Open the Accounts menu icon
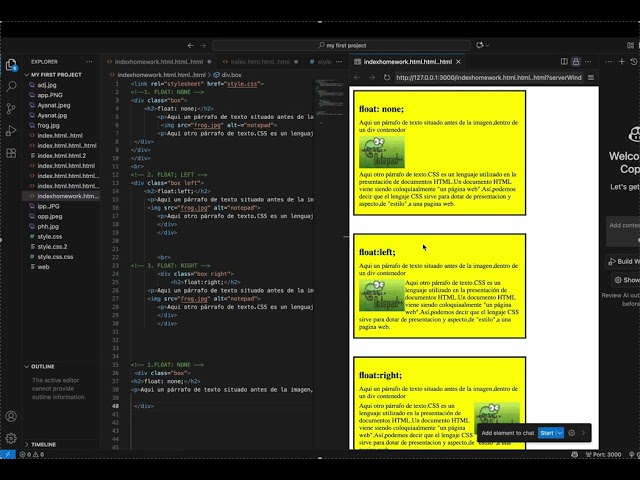640x480 pixels. (x=11, y=416)
